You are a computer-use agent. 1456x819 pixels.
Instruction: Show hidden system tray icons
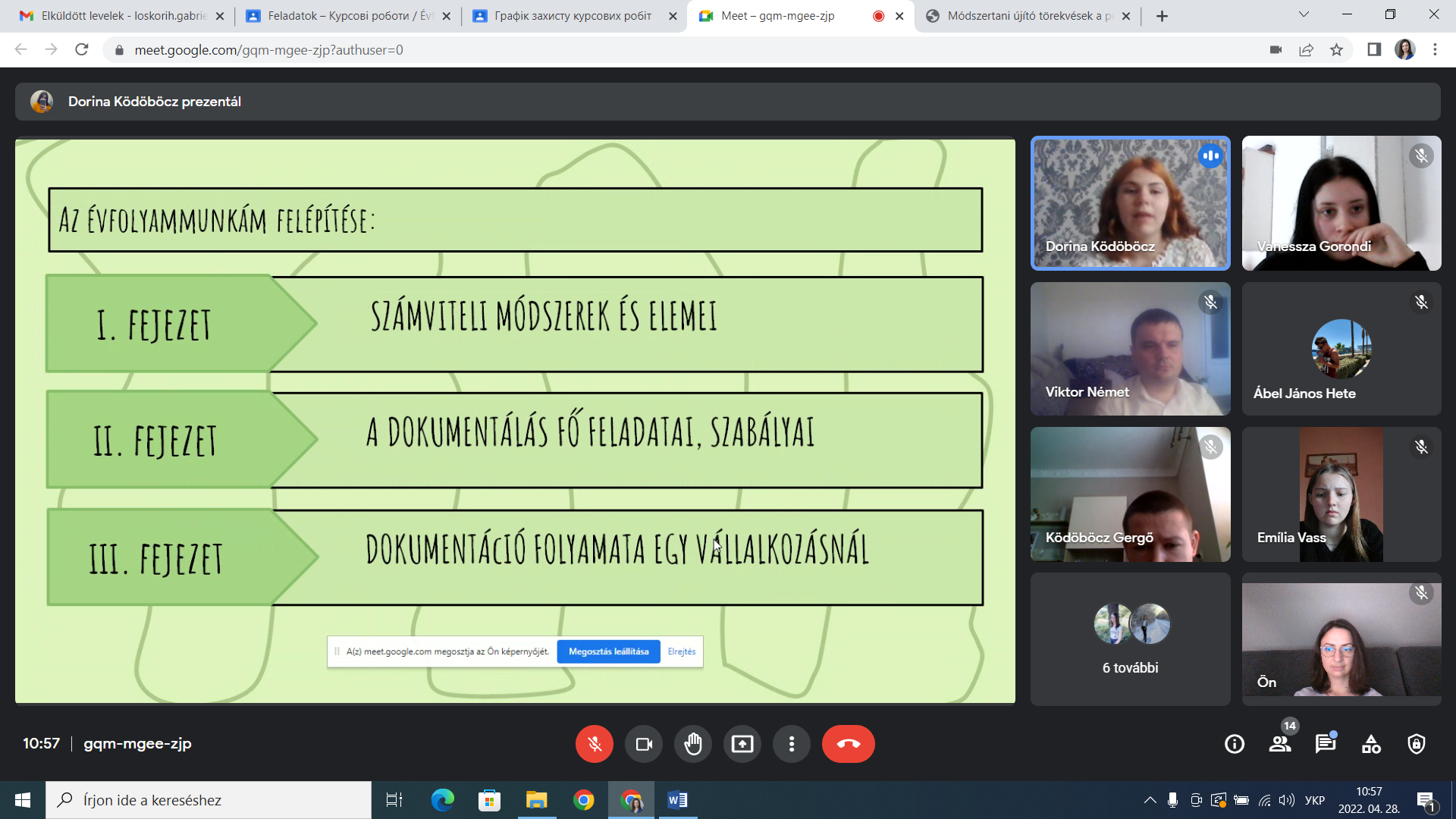[1150, 800]
